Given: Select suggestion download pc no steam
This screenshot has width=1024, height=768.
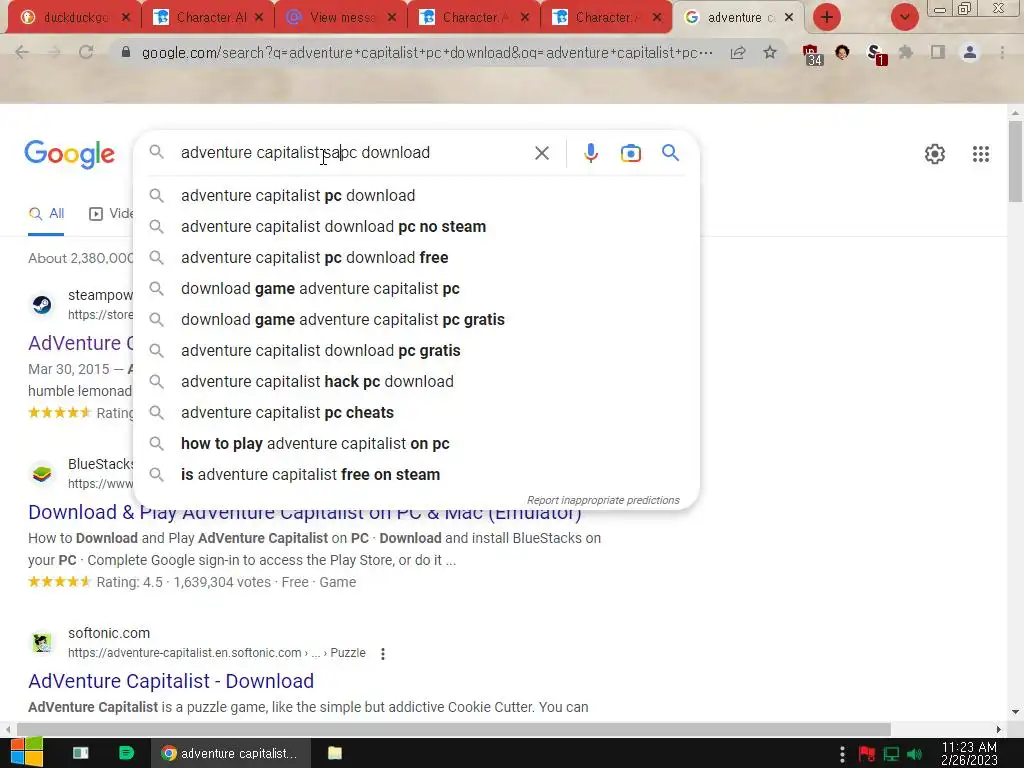Looking at the screenshot, I should pyautogui.click(x=416, y=227).
